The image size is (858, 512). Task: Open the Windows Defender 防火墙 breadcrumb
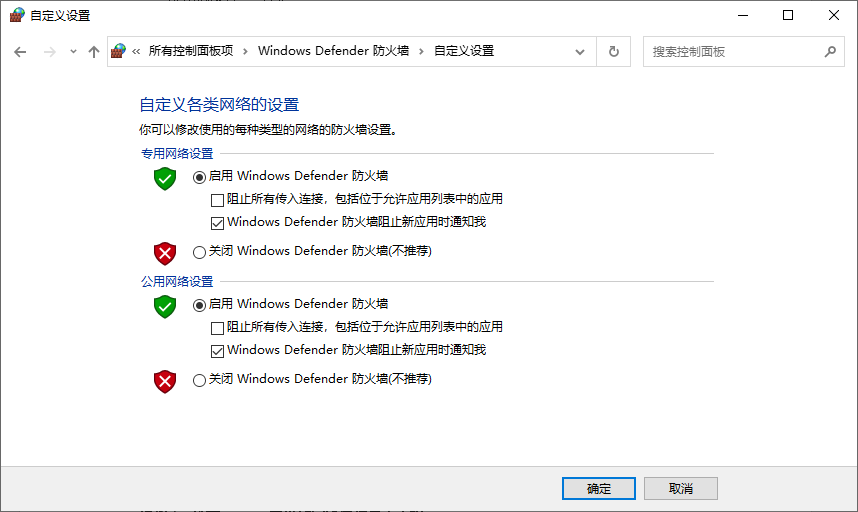(334, 51)
